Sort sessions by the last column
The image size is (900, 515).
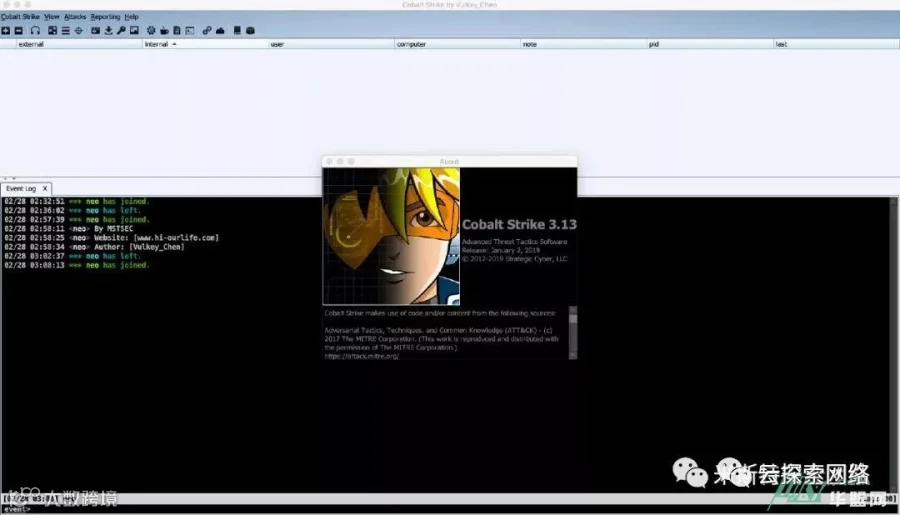836,44
